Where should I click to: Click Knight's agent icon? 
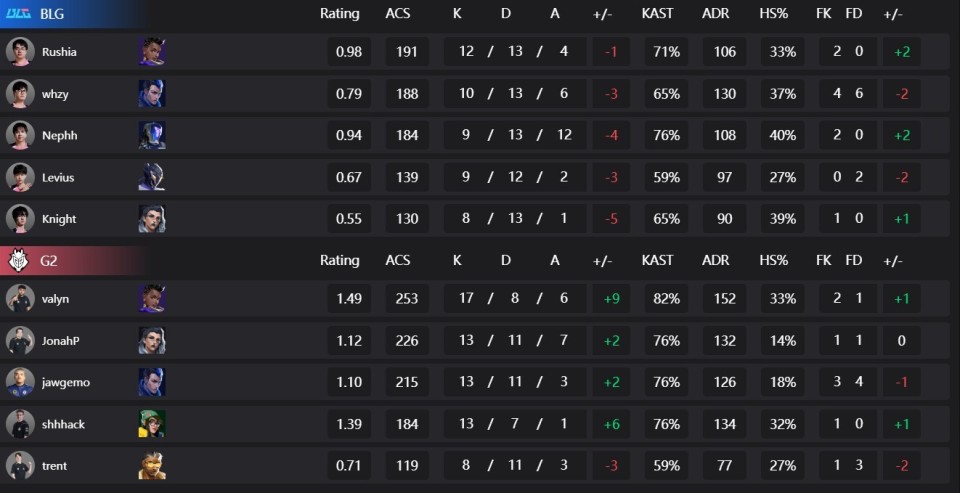pyautogui.click(x=152, y=219)
